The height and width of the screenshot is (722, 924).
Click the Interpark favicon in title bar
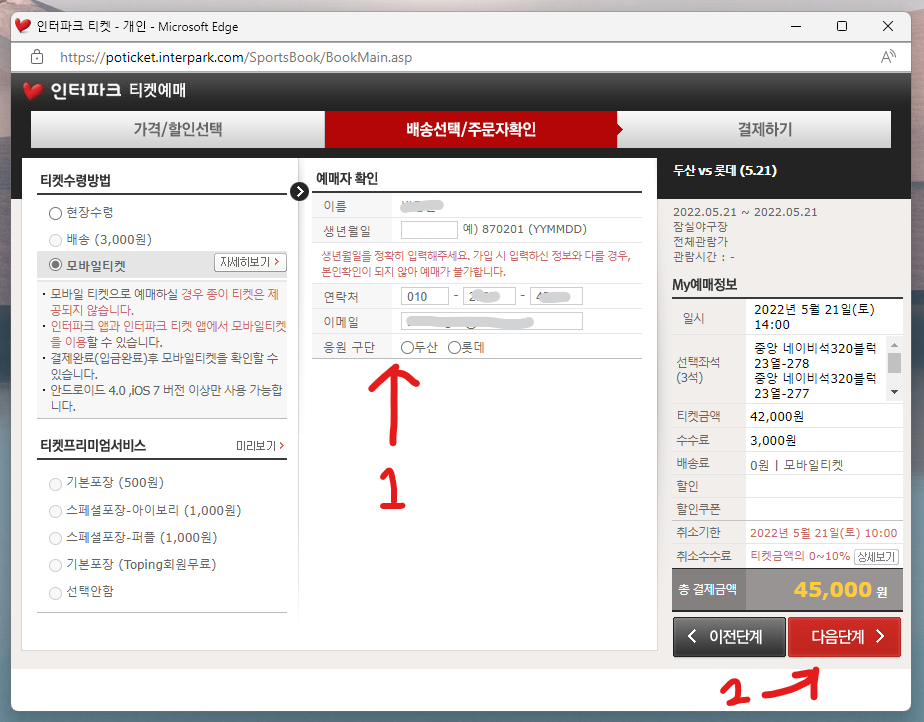pos(23,26)
